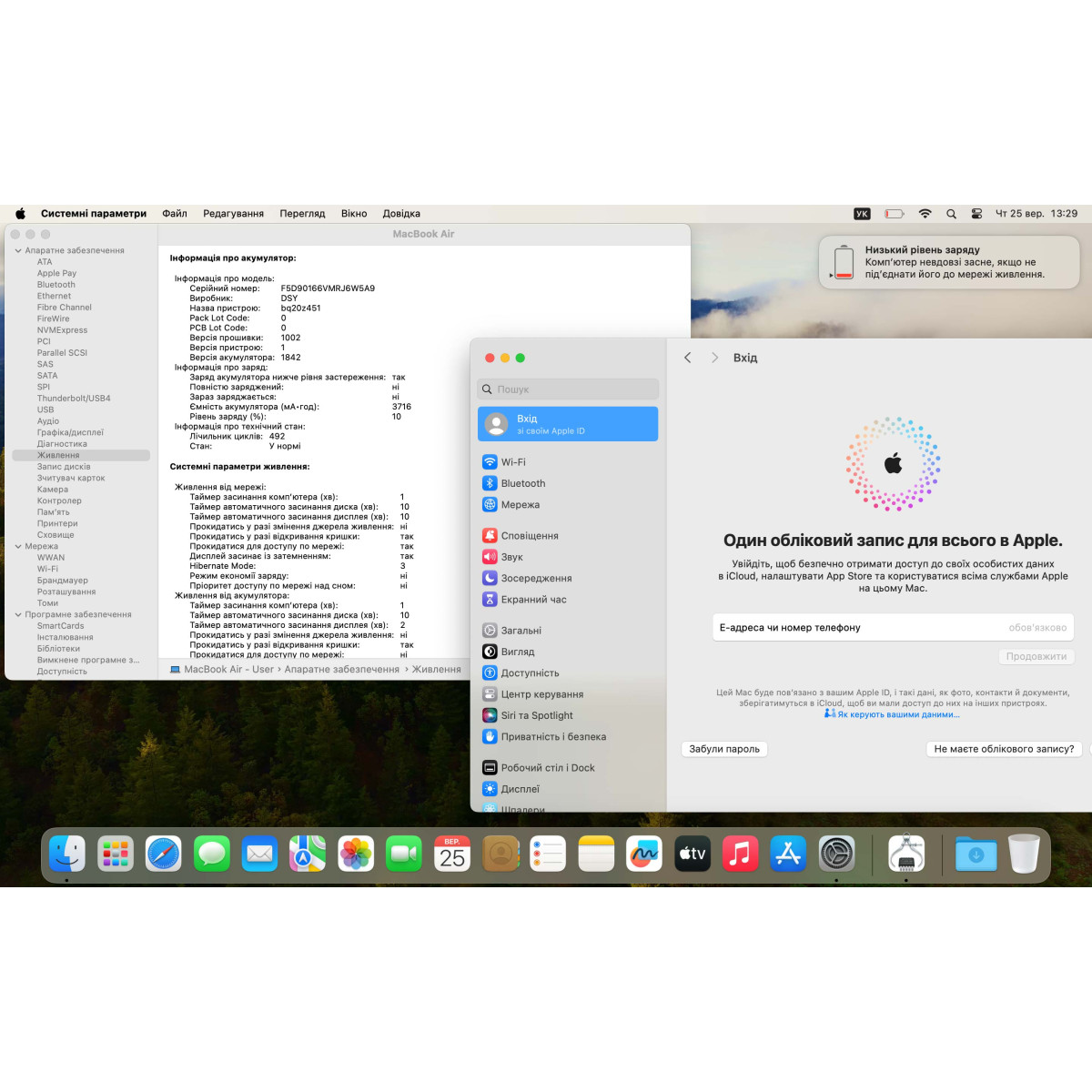Open Mail app in the Dock
The height and width of the screenshot is (1092, 1092).
coord(259,854)
